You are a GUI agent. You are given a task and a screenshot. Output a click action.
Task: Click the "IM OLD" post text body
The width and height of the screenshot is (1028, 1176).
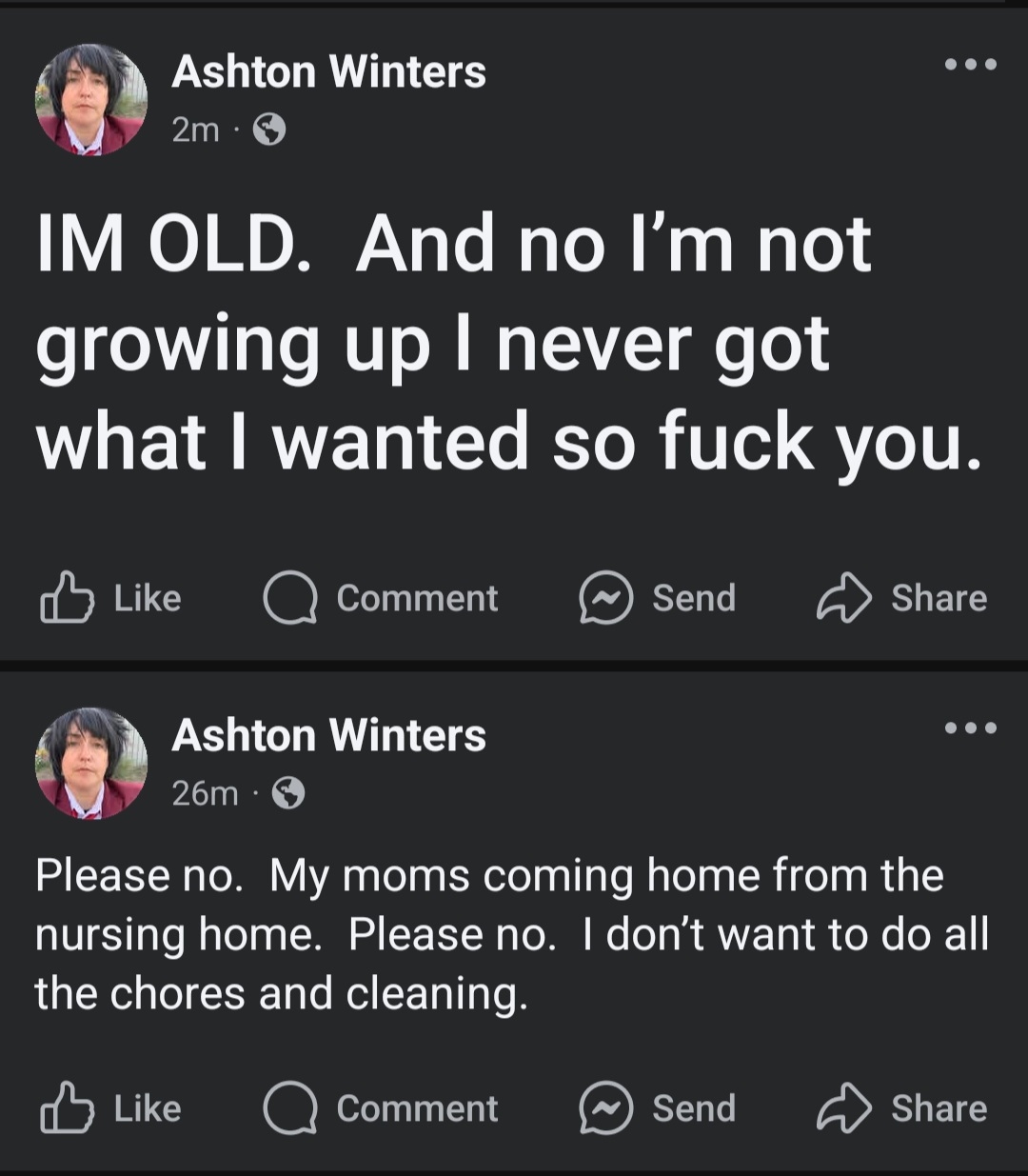tap(504, 343)
